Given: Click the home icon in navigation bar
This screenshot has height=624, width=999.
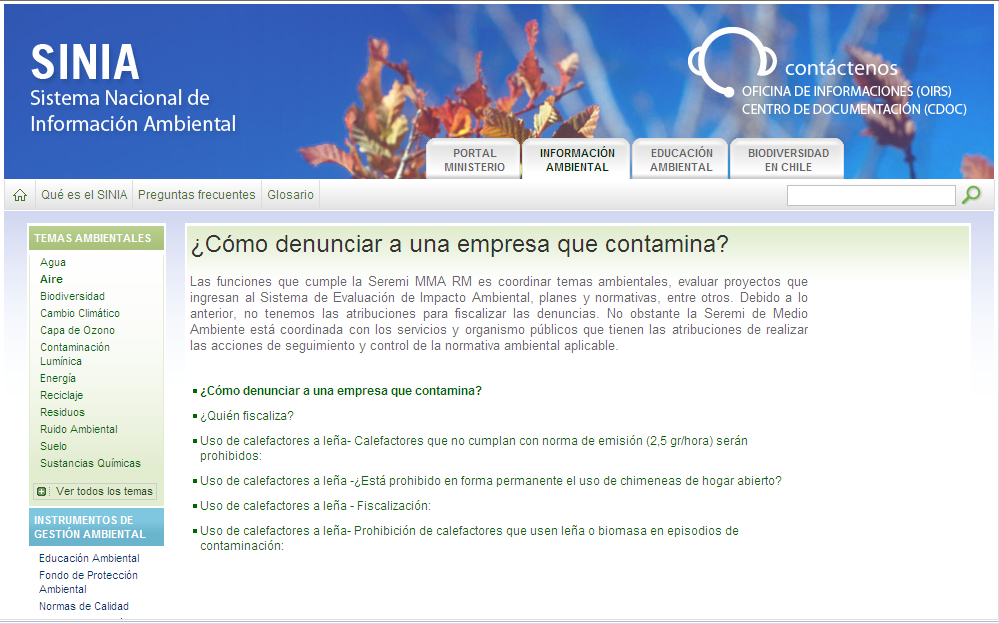Looking at the screenshot, I should 20,195.
